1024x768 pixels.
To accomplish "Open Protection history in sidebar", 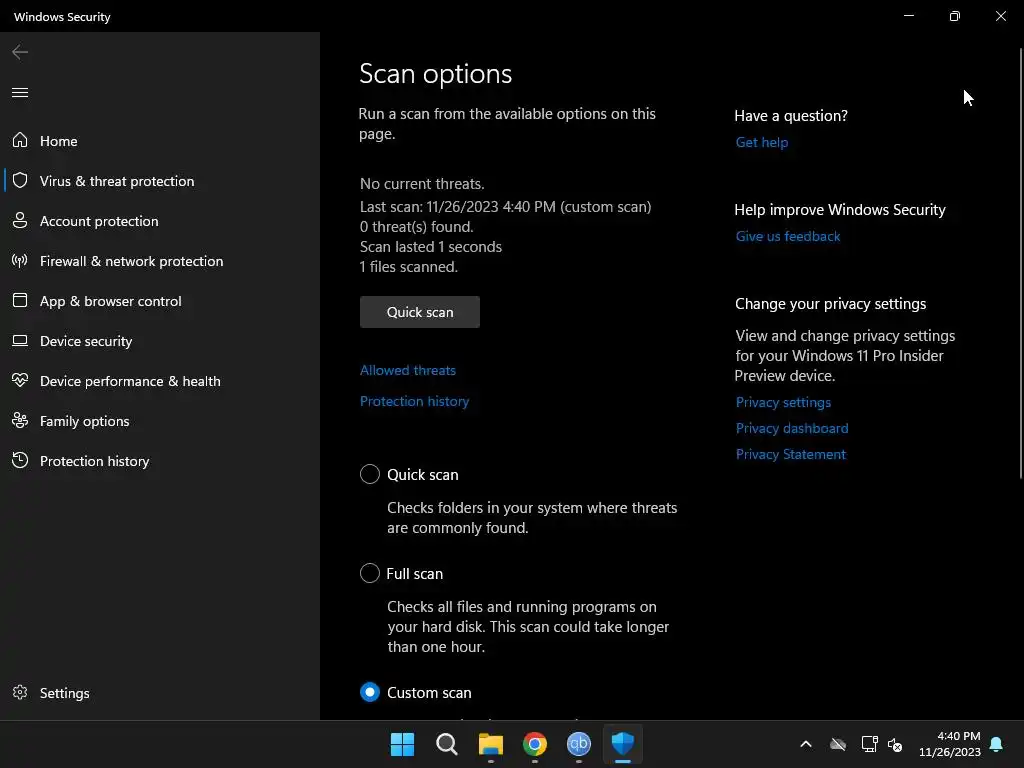I will click(x=160, y=460).
